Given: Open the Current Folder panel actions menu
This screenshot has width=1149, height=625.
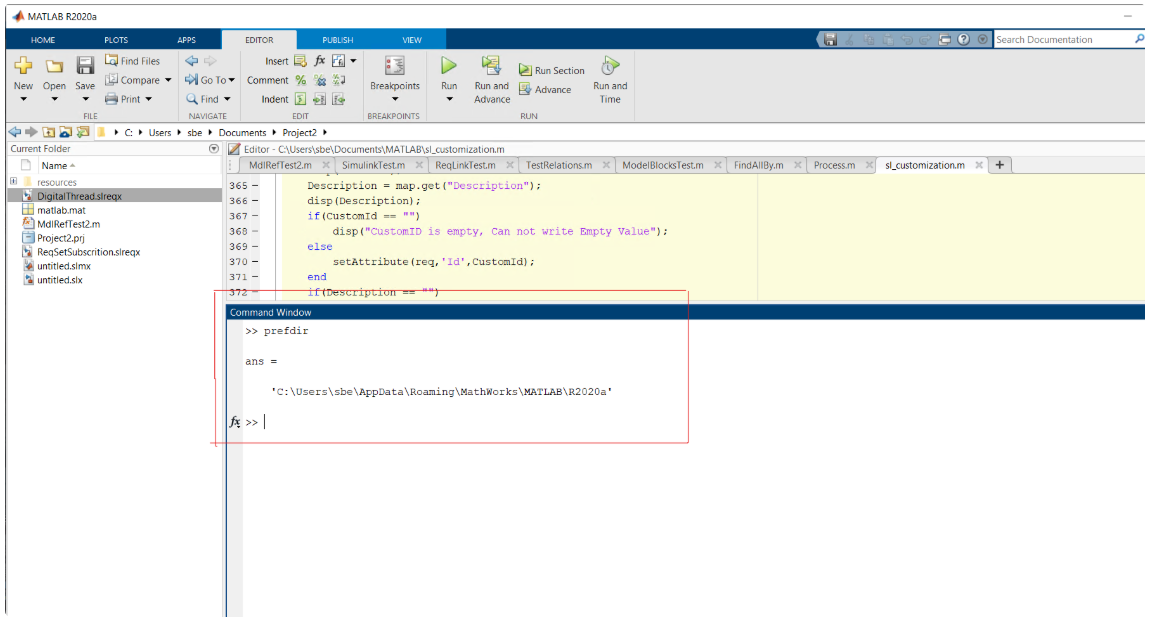Looking at the screenshot, I should coord(213,149).
